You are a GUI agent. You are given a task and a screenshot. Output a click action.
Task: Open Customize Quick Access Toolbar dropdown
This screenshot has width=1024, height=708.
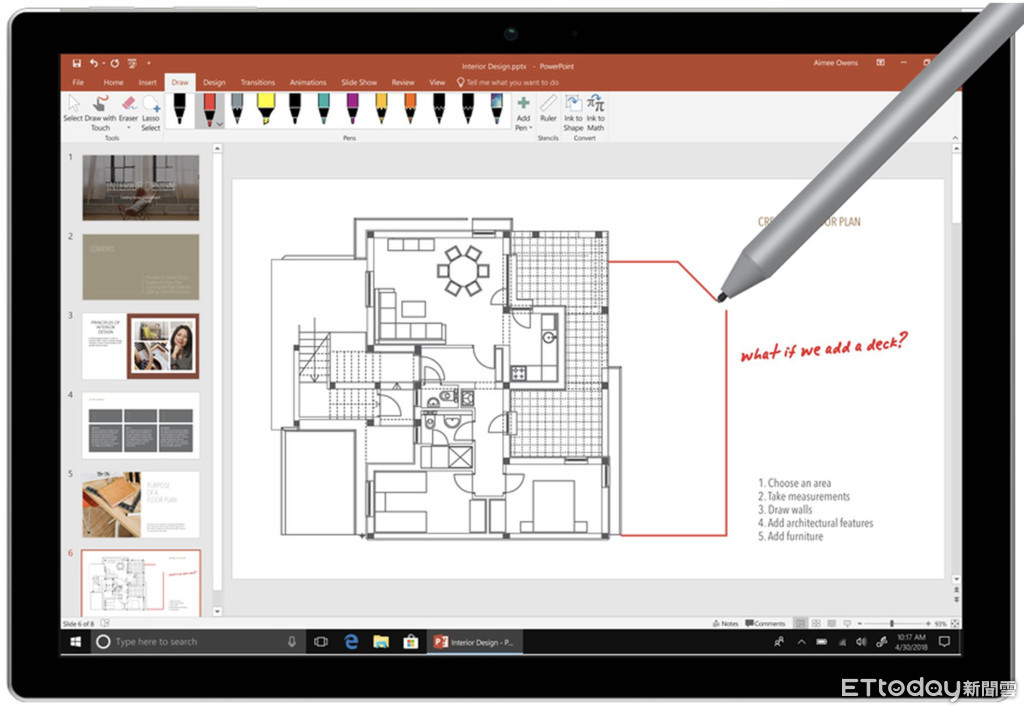(x=149, y=63)
